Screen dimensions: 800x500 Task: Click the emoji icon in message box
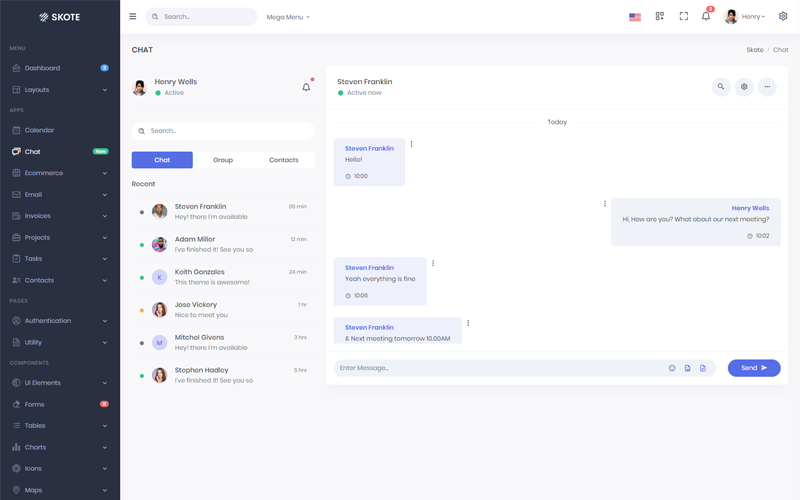point(672,368)
